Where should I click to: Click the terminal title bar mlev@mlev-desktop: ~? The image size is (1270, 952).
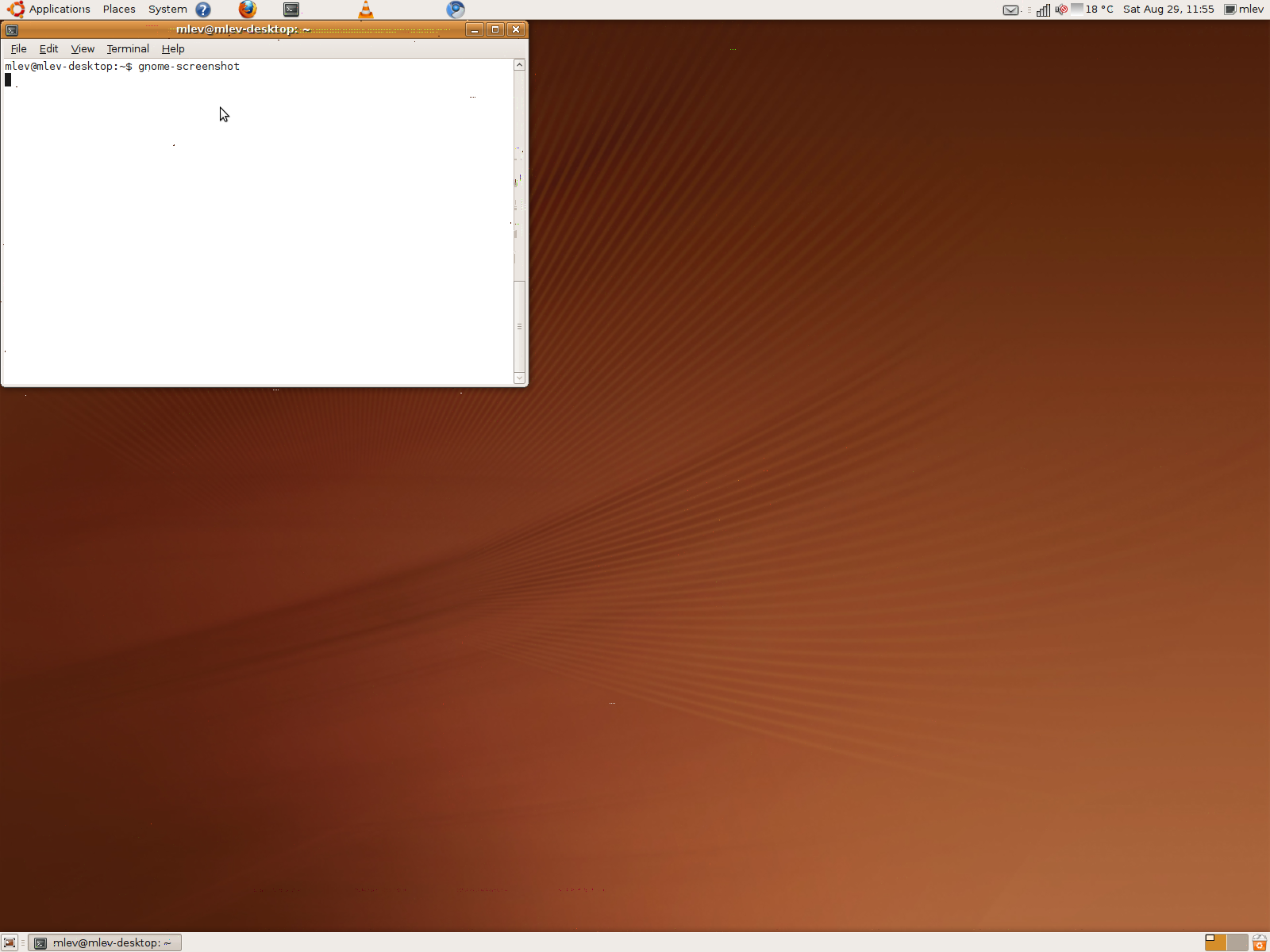point(243,29)
